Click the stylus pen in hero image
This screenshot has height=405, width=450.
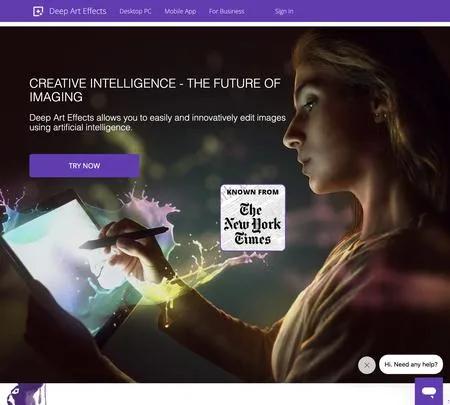(x=123, y=238)
